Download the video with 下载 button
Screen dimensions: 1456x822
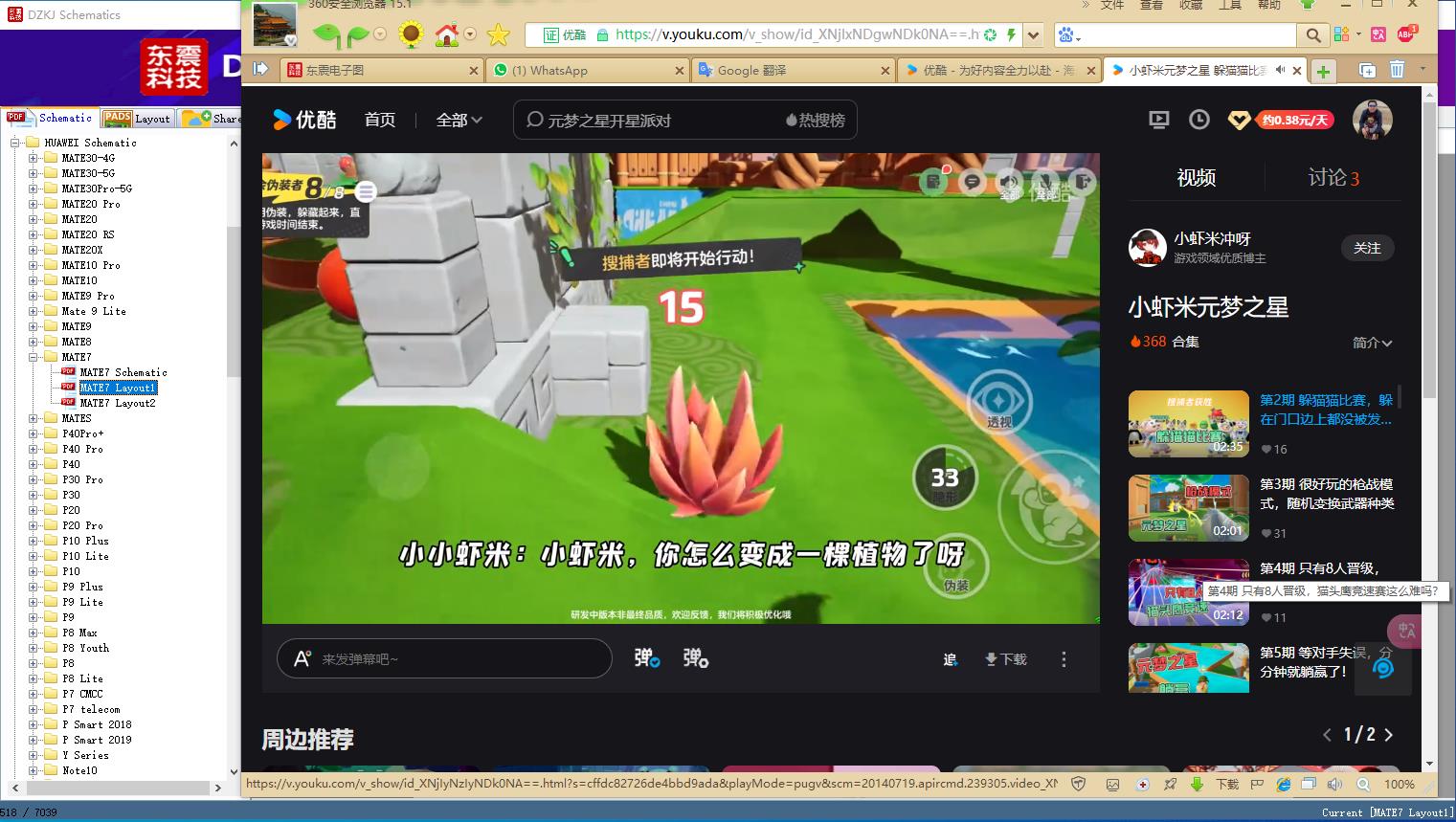1006,659
